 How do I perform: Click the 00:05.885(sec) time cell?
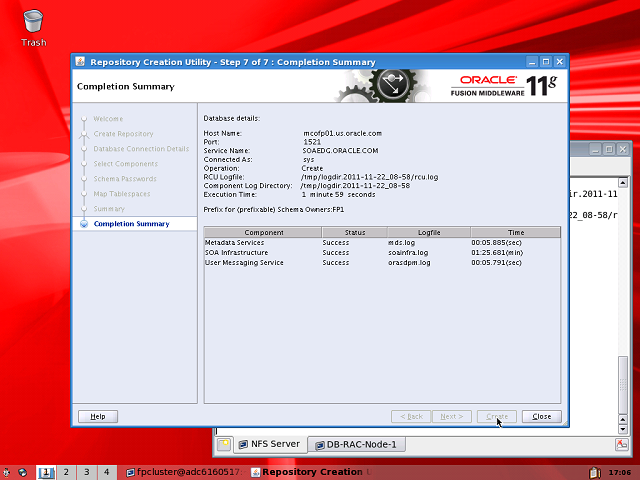496,242
